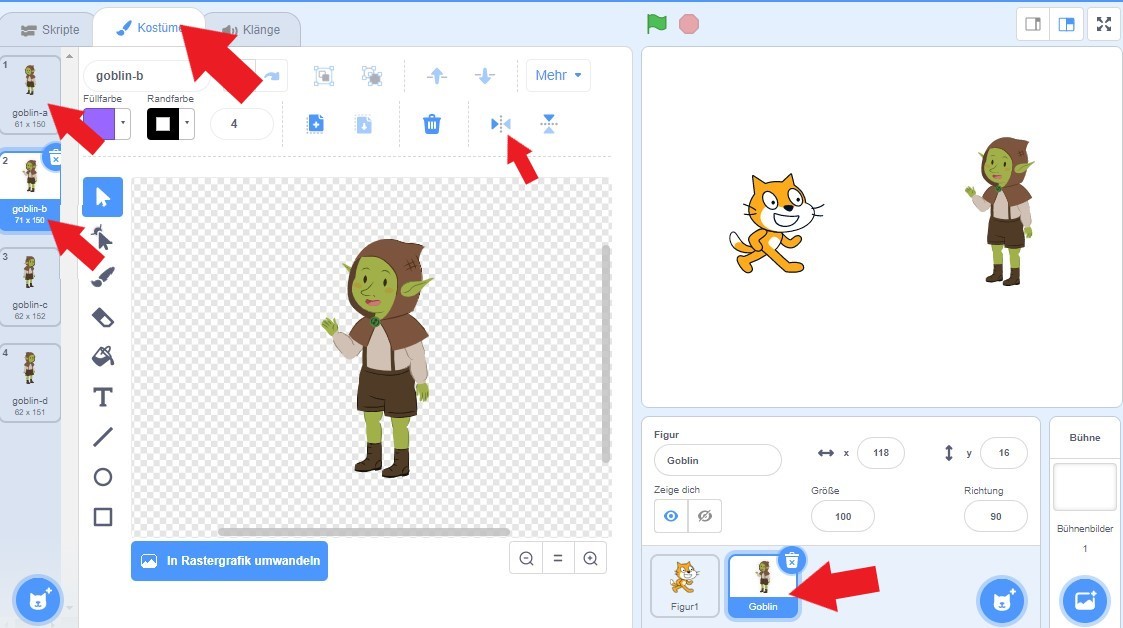Open the choose costume button
1123x628 pixels.
point(37,599)
